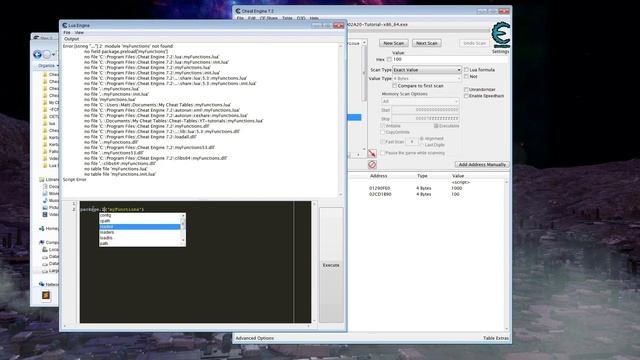Click 'Script Error' line in output

[75, 180]
